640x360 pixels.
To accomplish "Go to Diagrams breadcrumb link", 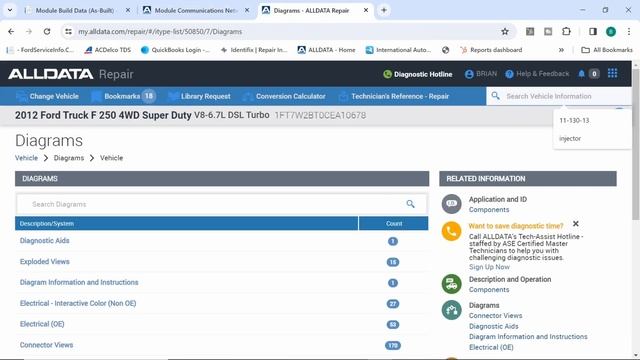I will (x=69, y=158).
